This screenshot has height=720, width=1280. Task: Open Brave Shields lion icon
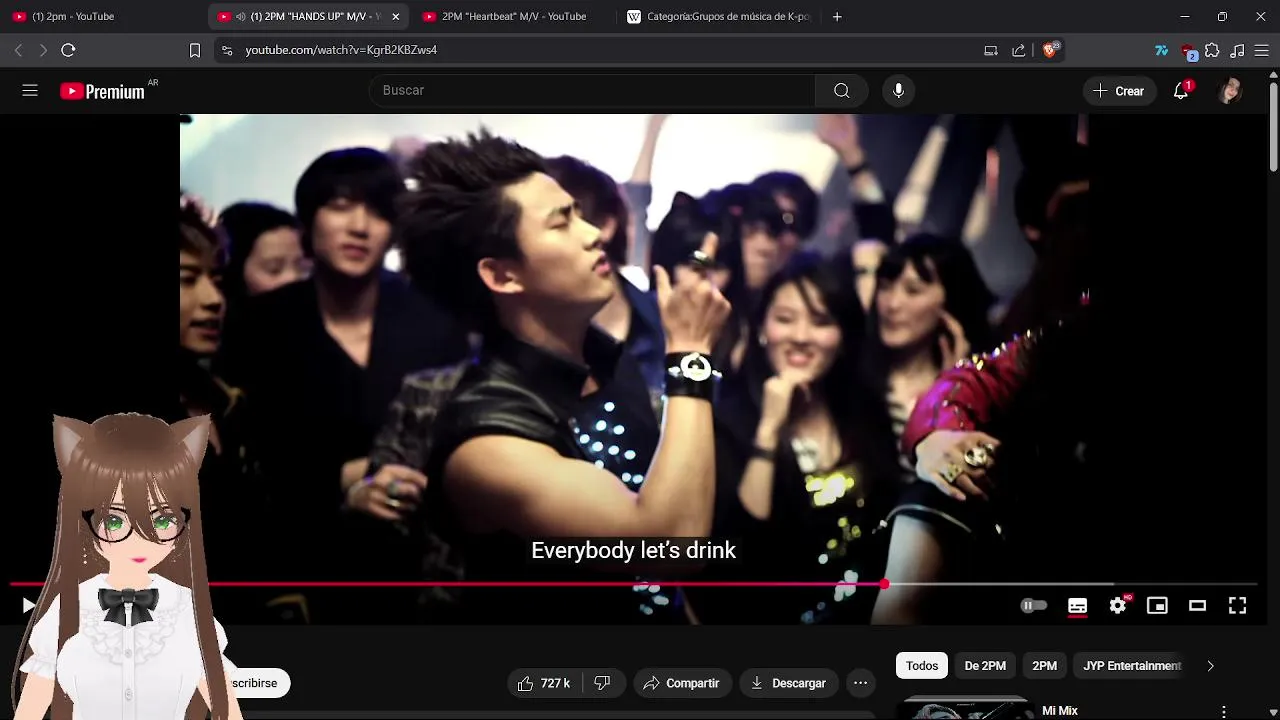(x=1051, y=50)
